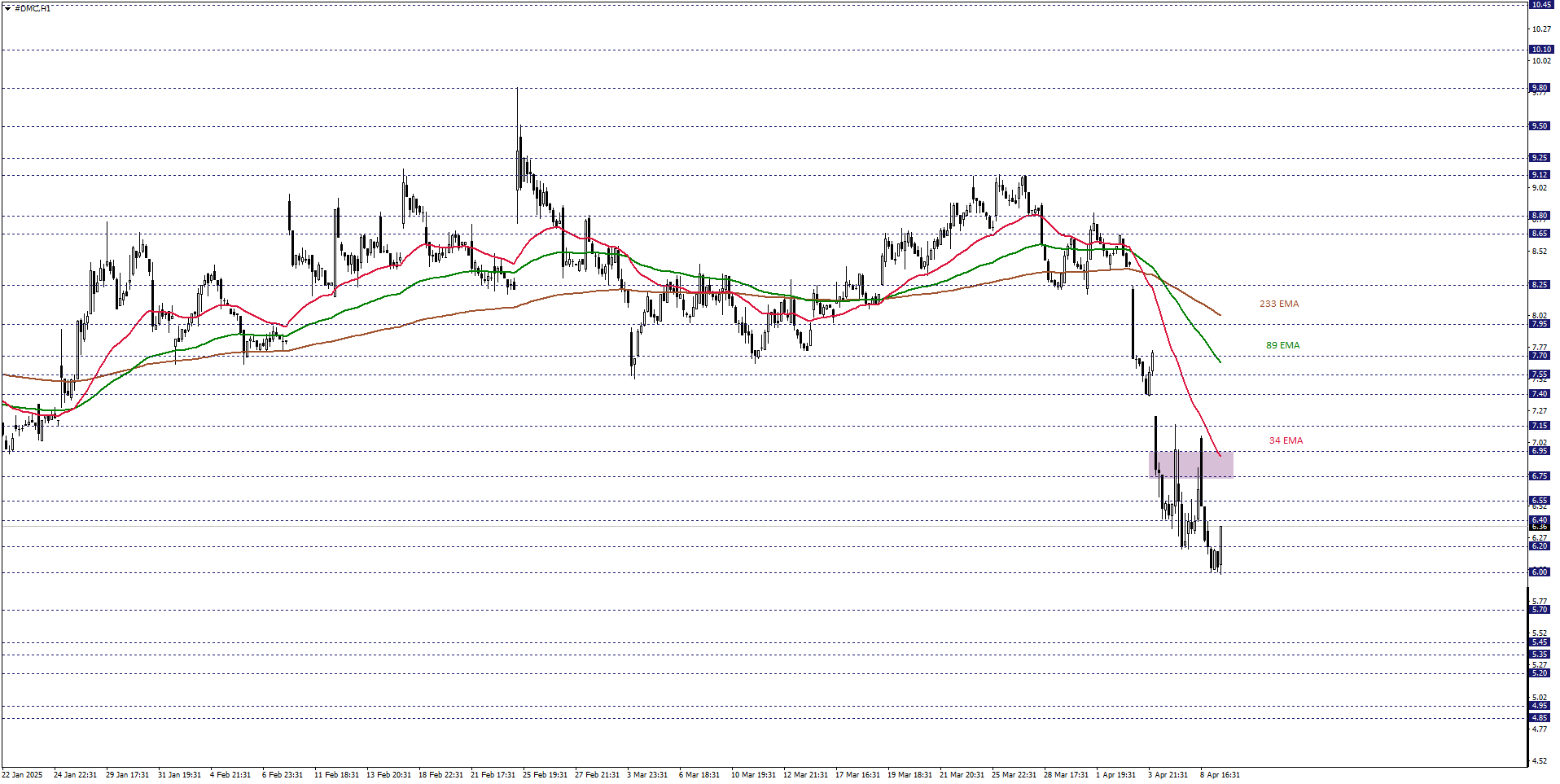
Task: Click the 6.00 price level label
Action: [x=1539, y=572]
